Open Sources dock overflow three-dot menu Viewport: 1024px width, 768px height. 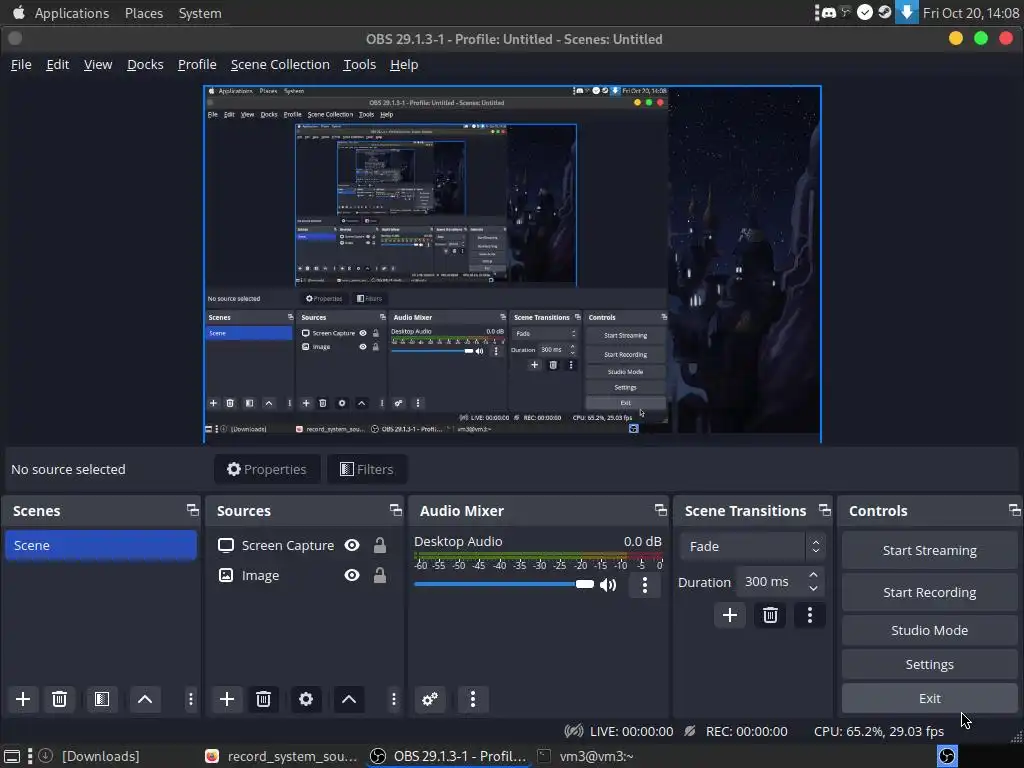coord(394,699)
